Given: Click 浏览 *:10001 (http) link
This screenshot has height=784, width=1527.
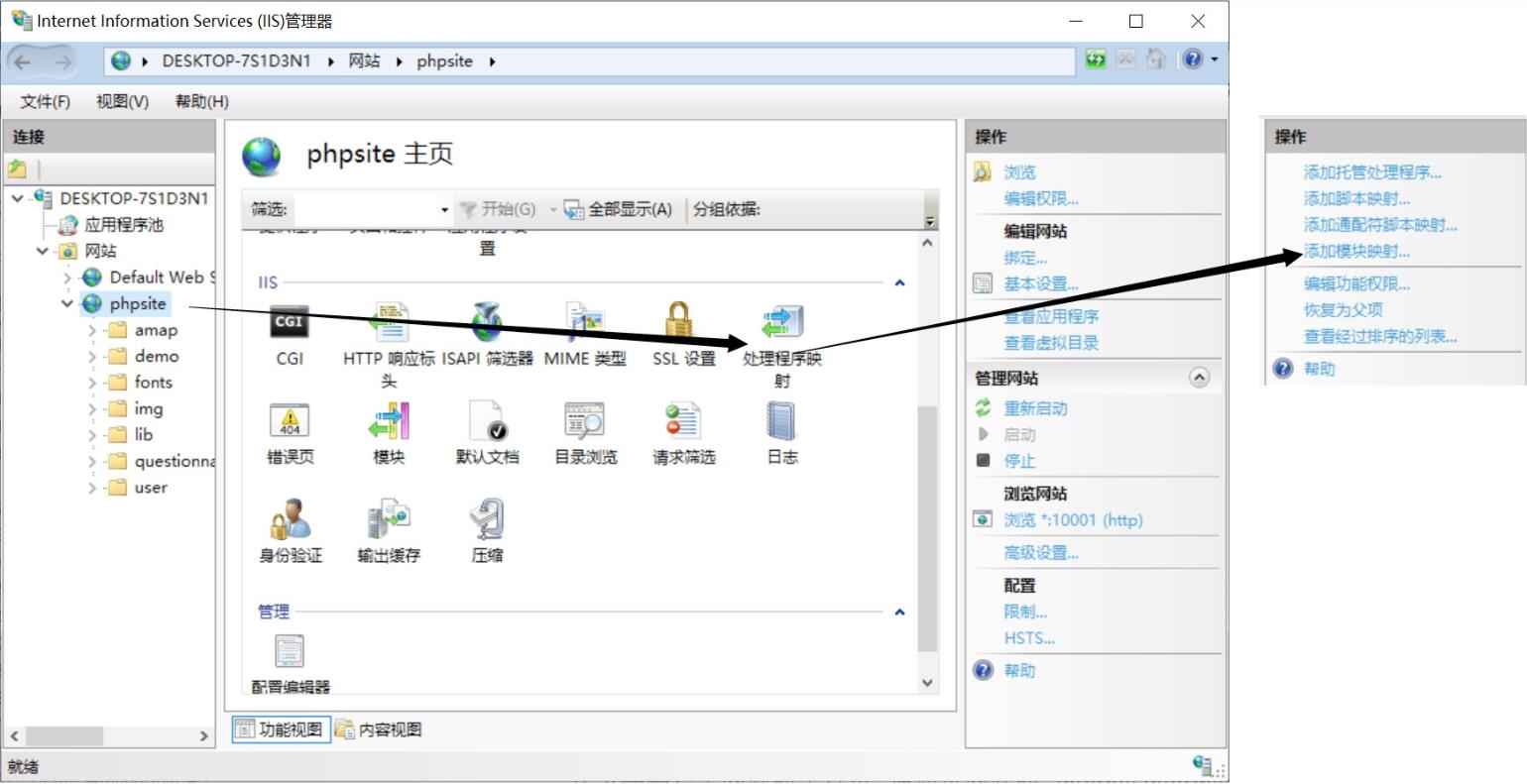Looking at the screenshot, I should [x=1073, y=519].
